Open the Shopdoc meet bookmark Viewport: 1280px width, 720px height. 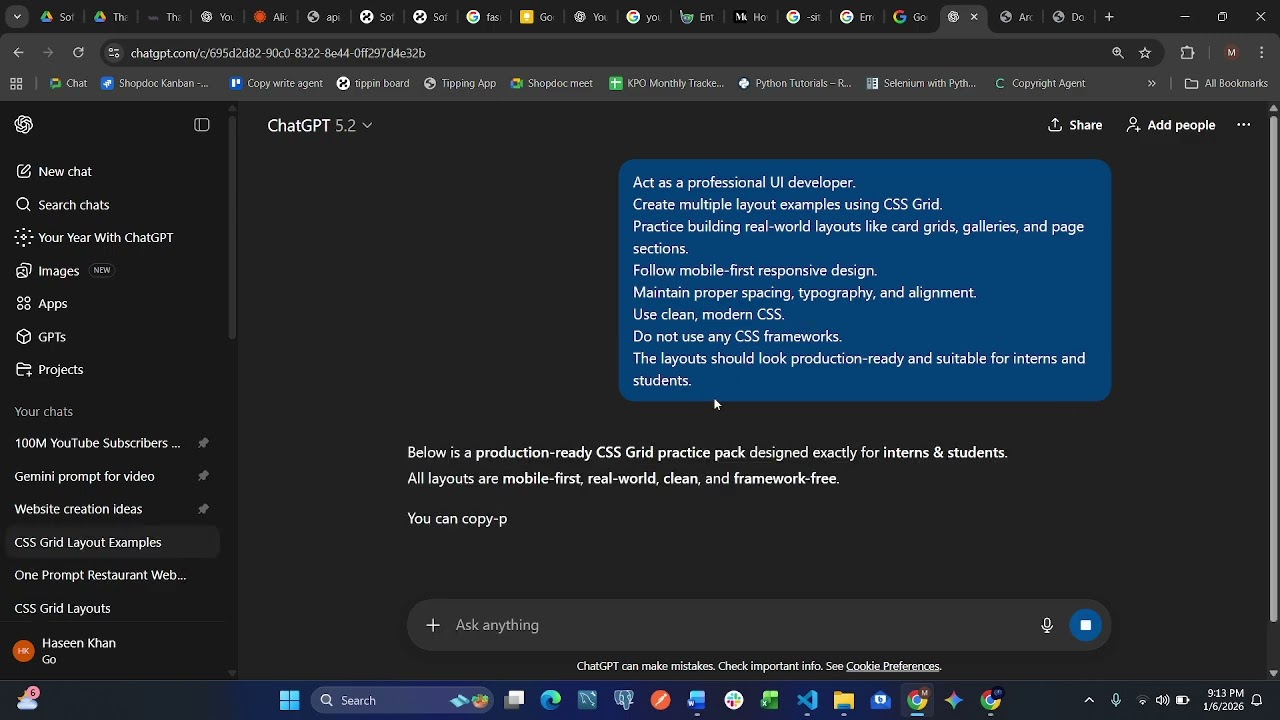tap(551, 84)
